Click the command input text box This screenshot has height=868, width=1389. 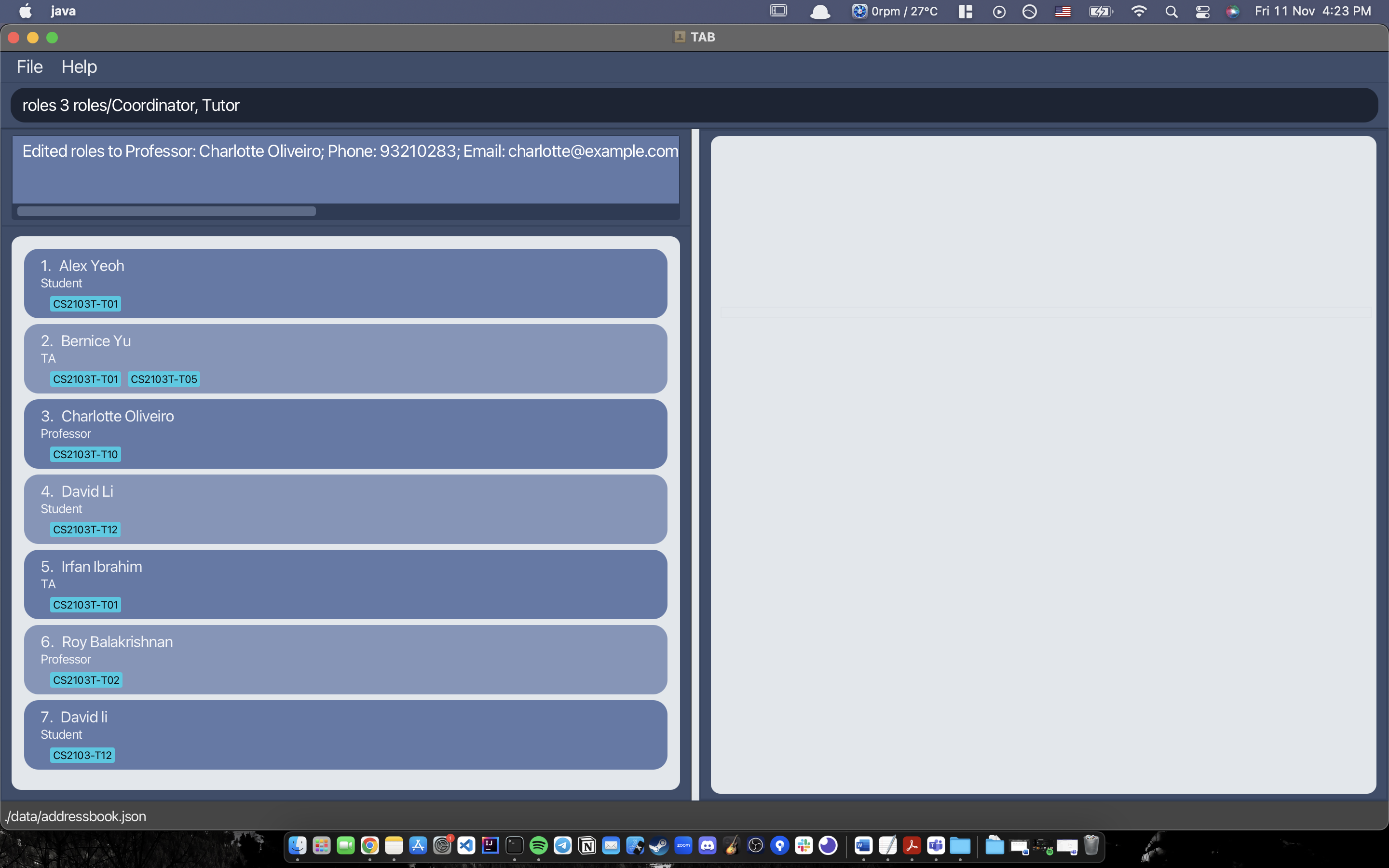[694, 105]
